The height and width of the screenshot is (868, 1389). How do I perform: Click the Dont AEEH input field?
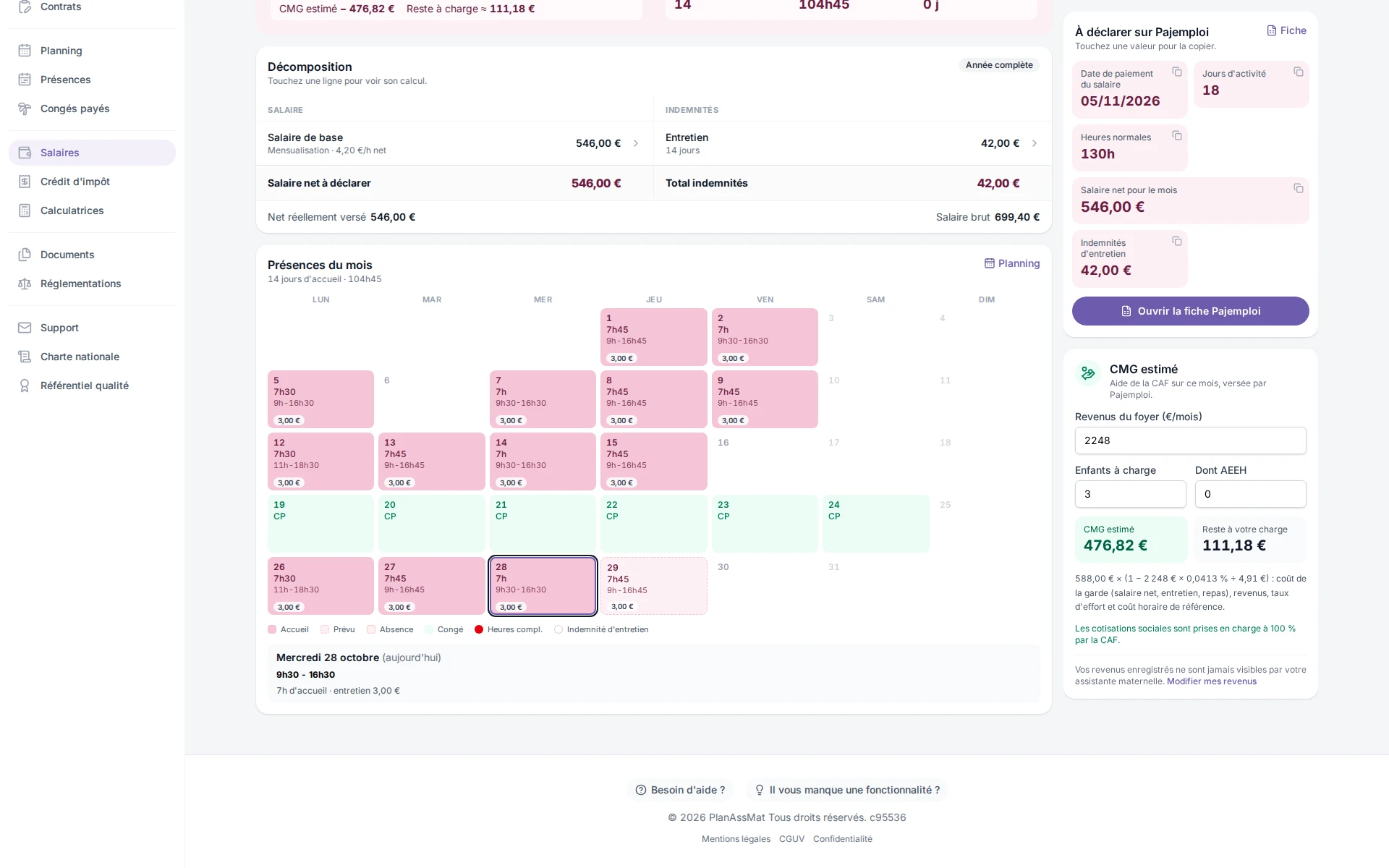coord(1250,494)
